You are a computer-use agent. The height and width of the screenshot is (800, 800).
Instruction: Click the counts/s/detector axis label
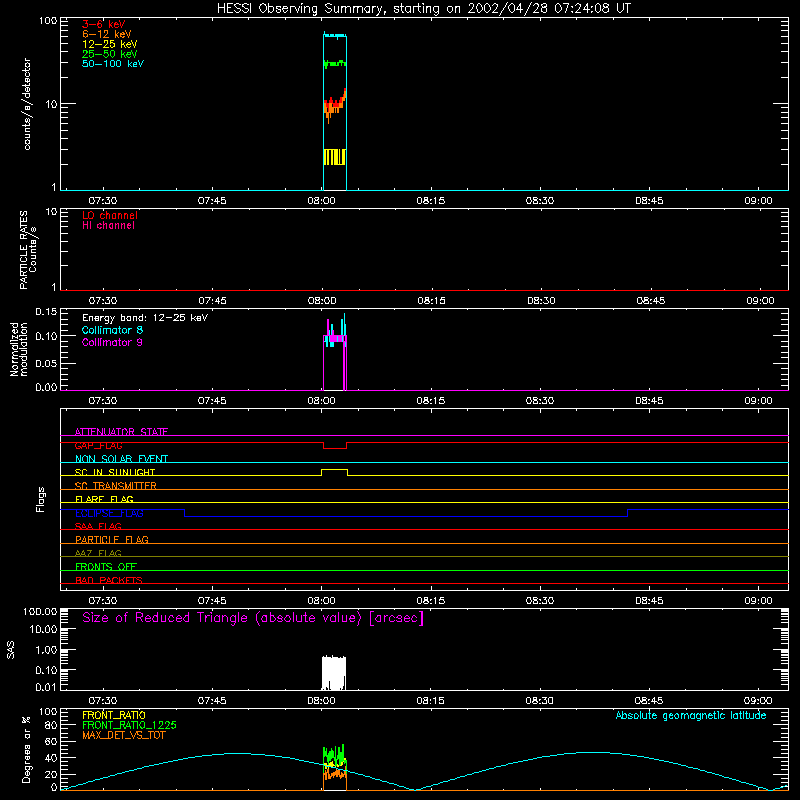point(27,104)
